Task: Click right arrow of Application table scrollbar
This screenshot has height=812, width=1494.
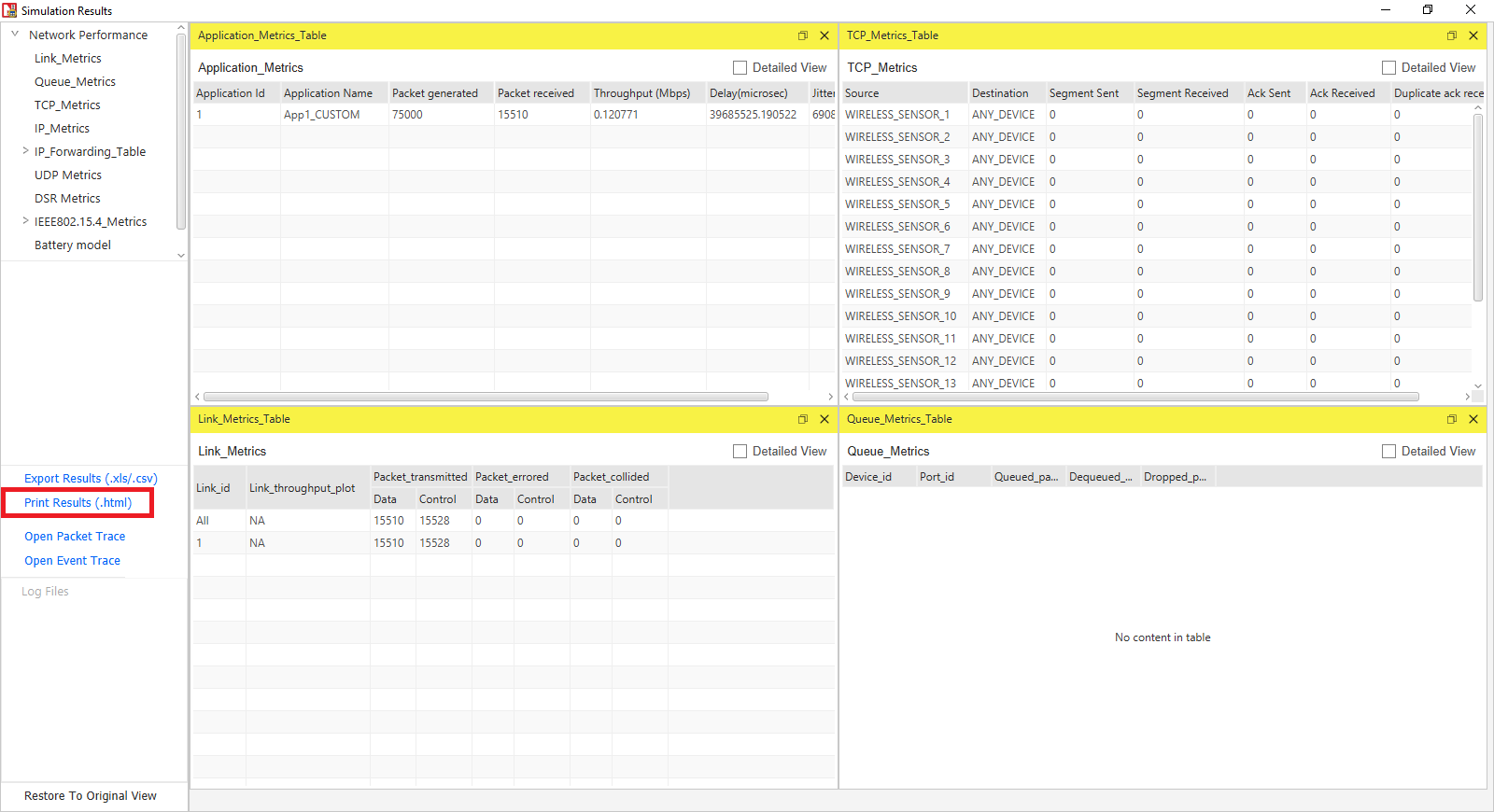Action: [830, 397]
